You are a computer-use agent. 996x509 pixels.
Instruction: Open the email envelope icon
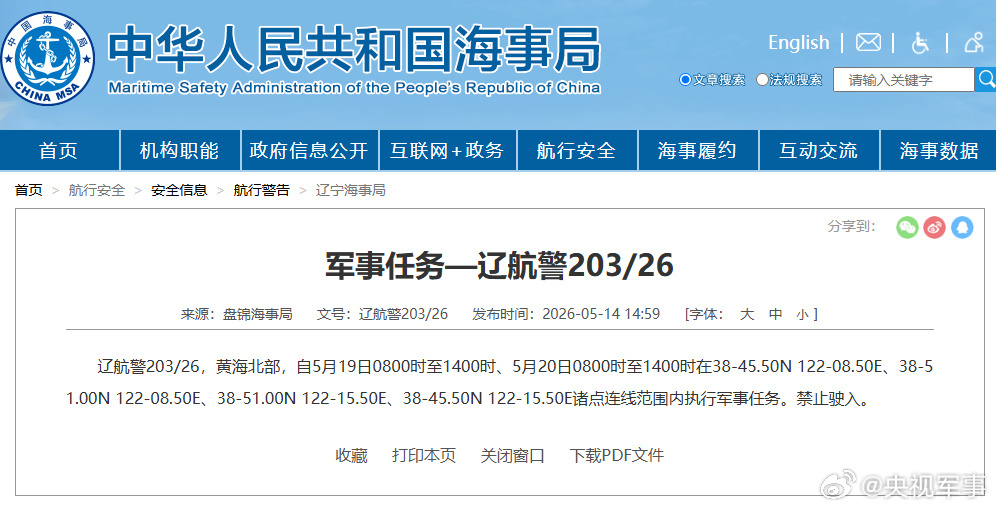pyautogui.click(x=868, y=43)
